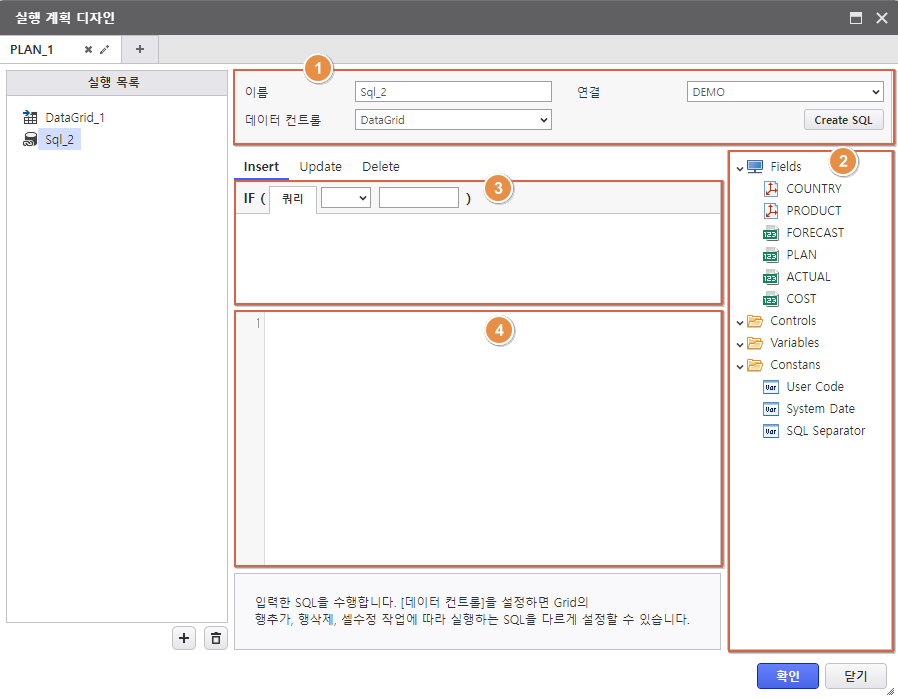Maximize the dialog window
This screenshot has width=898, height=699.
coord(856,18)
